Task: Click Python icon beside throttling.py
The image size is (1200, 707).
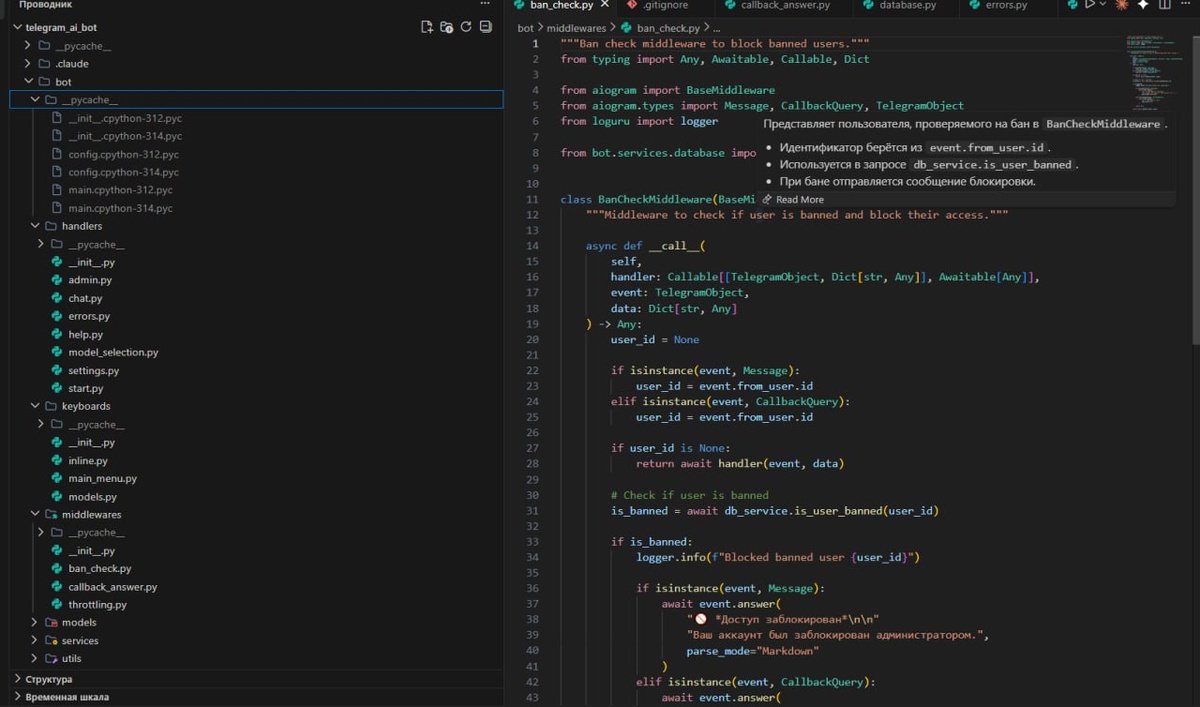Action: point(58,604)
